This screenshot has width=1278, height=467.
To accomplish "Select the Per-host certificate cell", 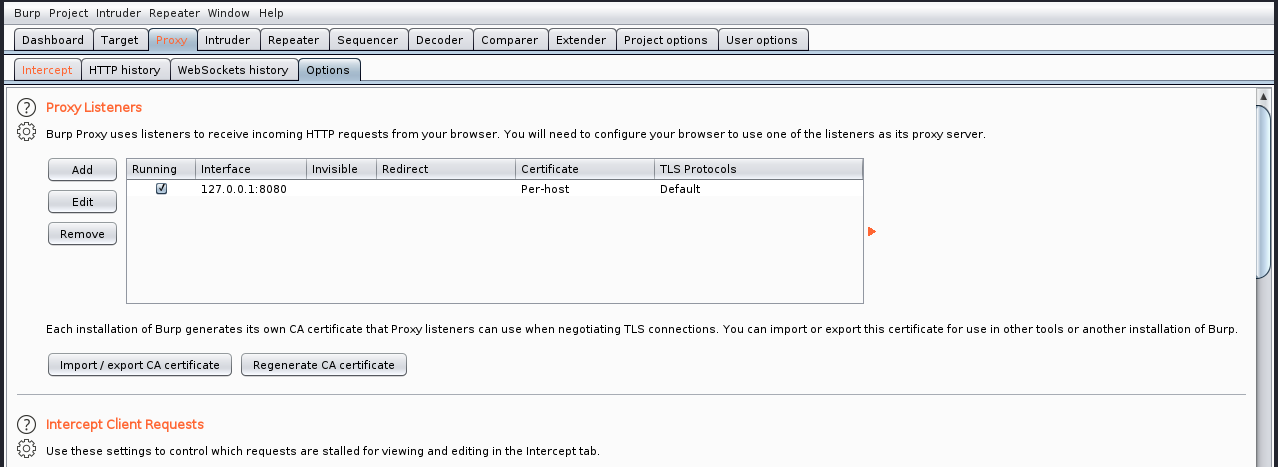I will point(585,189).
